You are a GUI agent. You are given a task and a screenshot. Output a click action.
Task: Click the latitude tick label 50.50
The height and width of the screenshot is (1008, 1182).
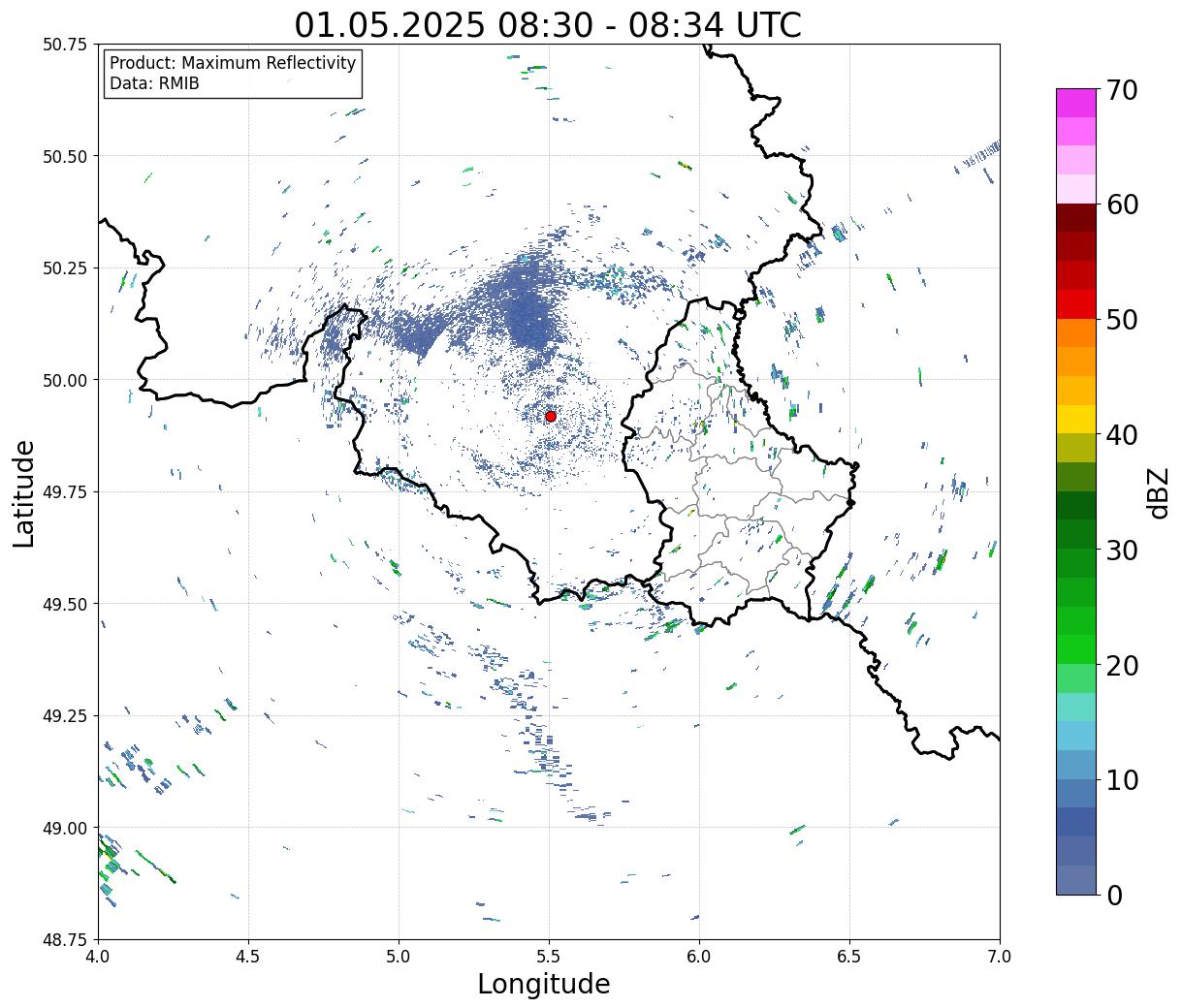65,156
